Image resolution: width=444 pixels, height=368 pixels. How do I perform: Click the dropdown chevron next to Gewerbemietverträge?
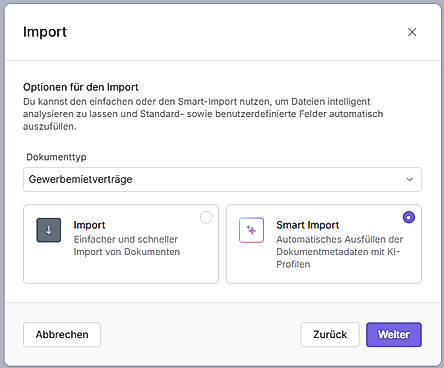click(410, 179)
